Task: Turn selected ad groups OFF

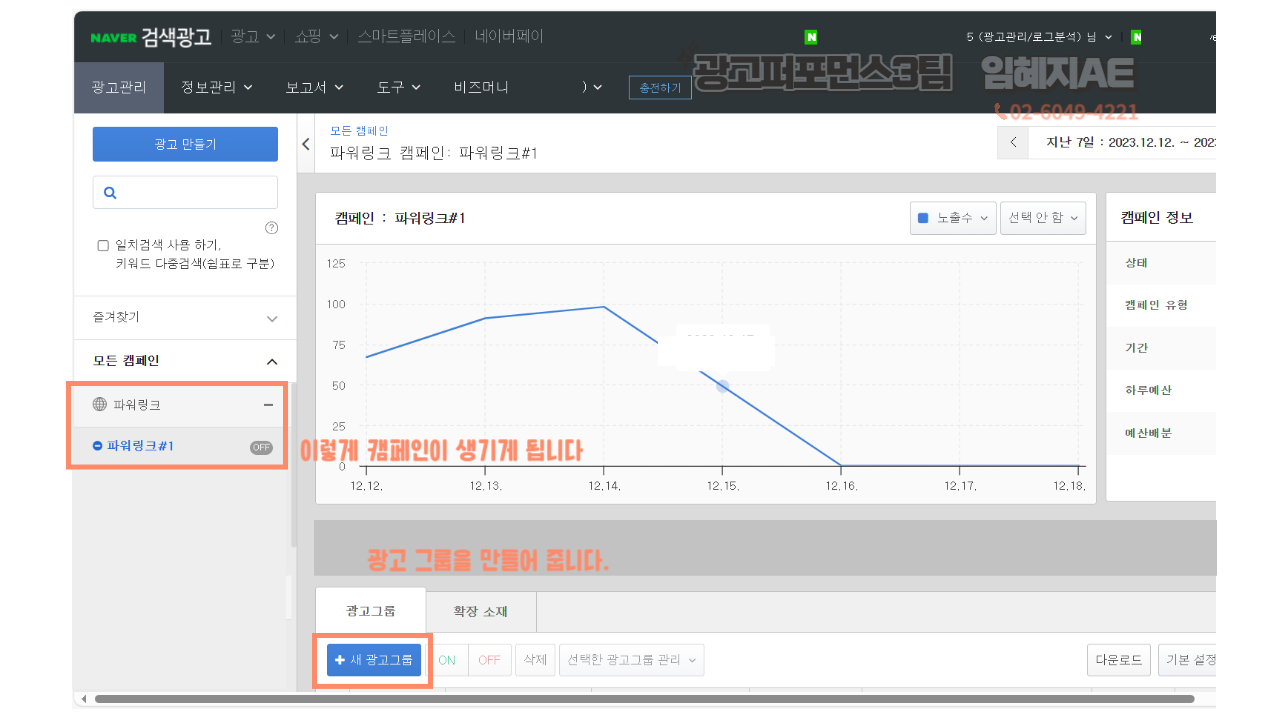Action: click(489, 660)
